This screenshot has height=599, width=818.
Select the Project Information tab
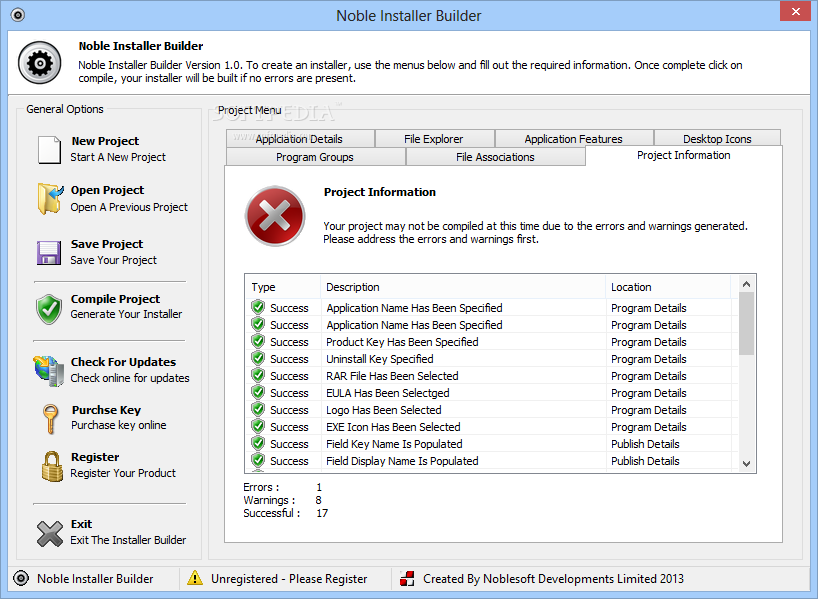684,155
